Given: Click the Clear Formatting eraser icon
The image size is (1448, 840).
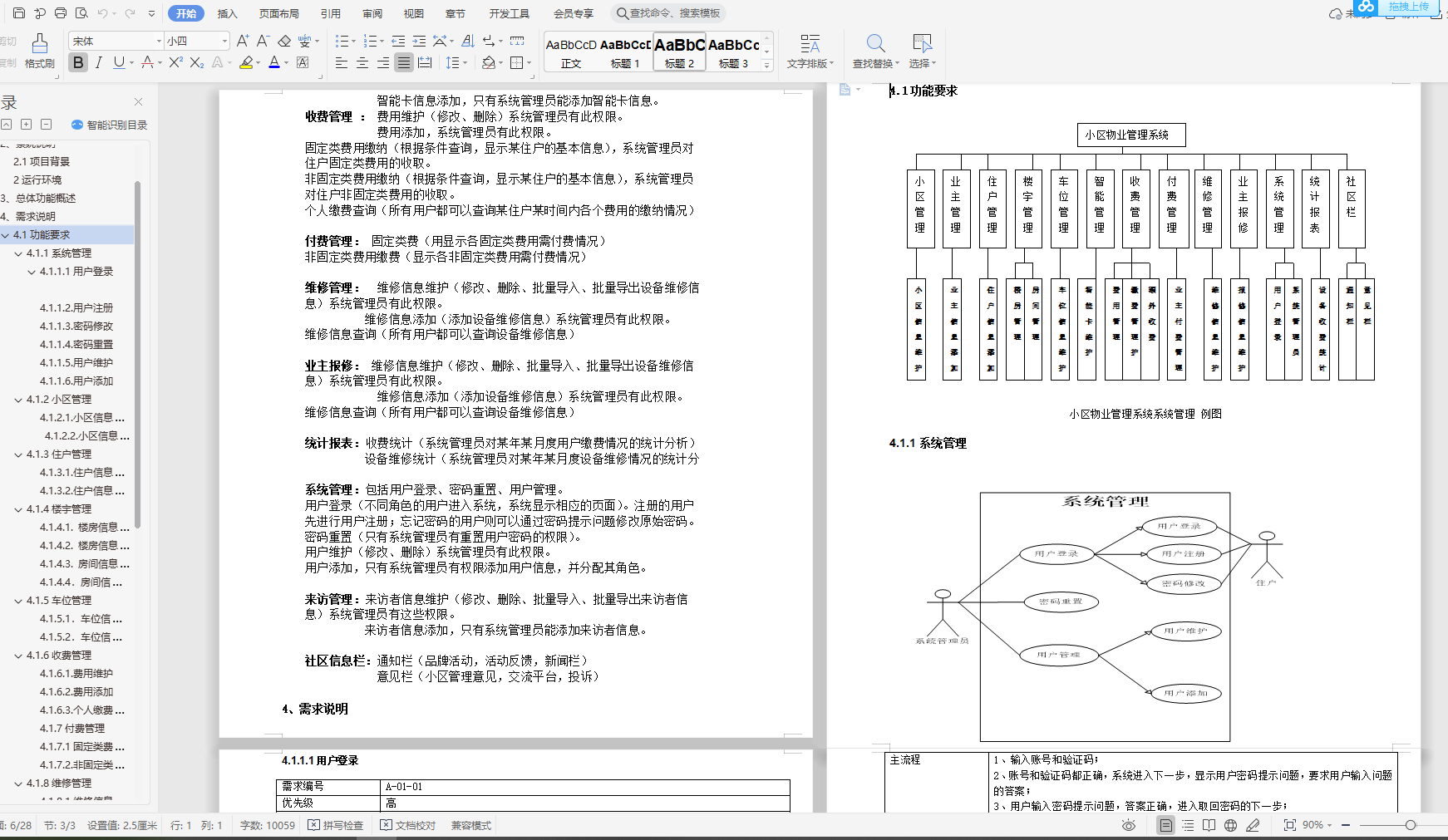Looking at the screenshot, I should pos(284,41).
